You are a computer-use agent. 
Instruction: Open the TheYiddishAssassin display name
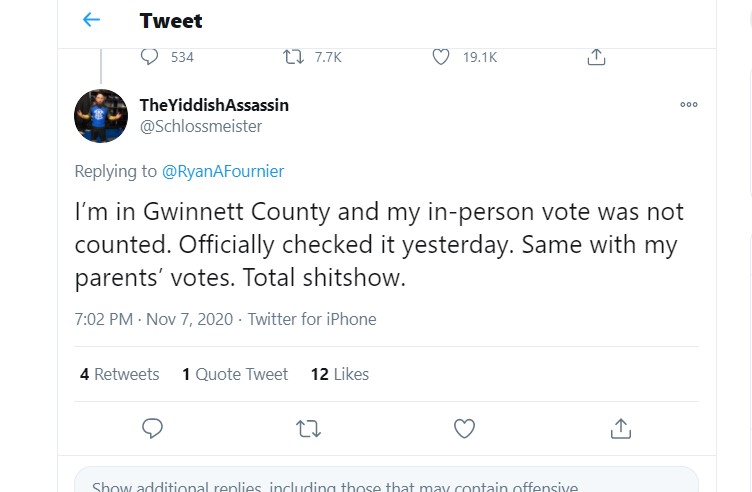pyautogui.click(x=214, y=105)
